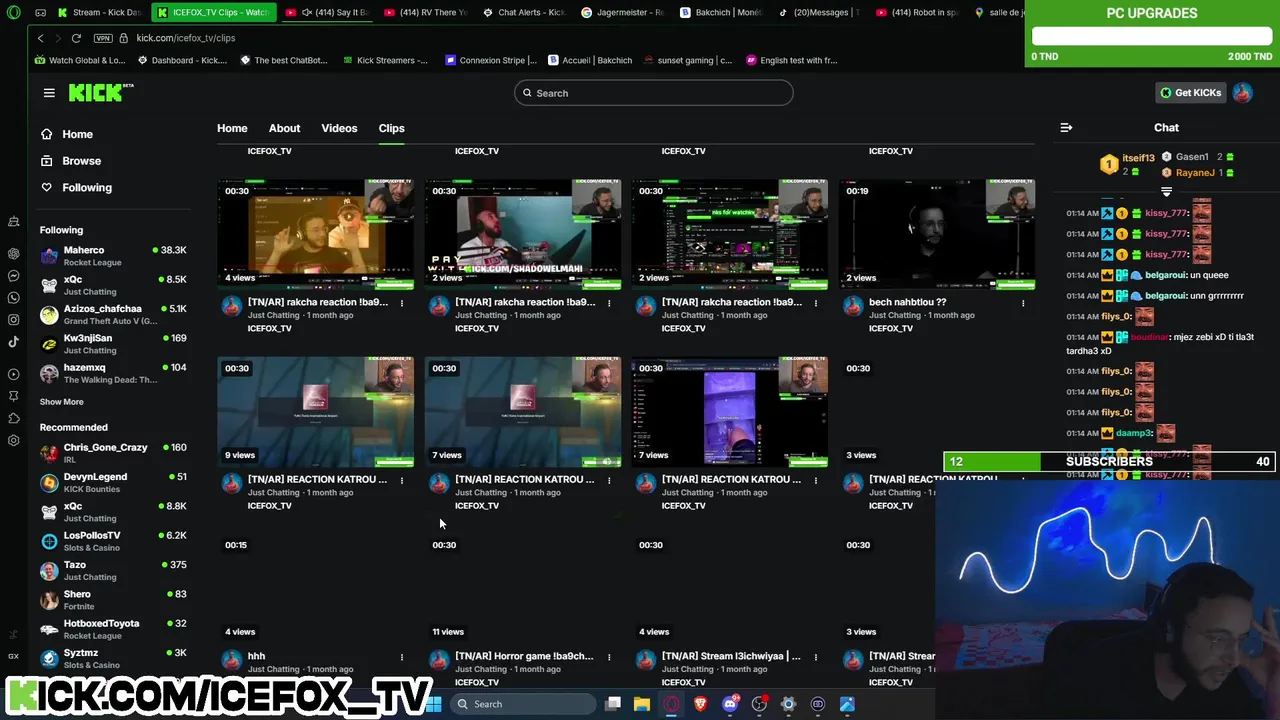The height and width of the screenshot is (720, 1280).
Task: Play the 9 views REACTION KATROU clip
Action: (x=316, y=412)
